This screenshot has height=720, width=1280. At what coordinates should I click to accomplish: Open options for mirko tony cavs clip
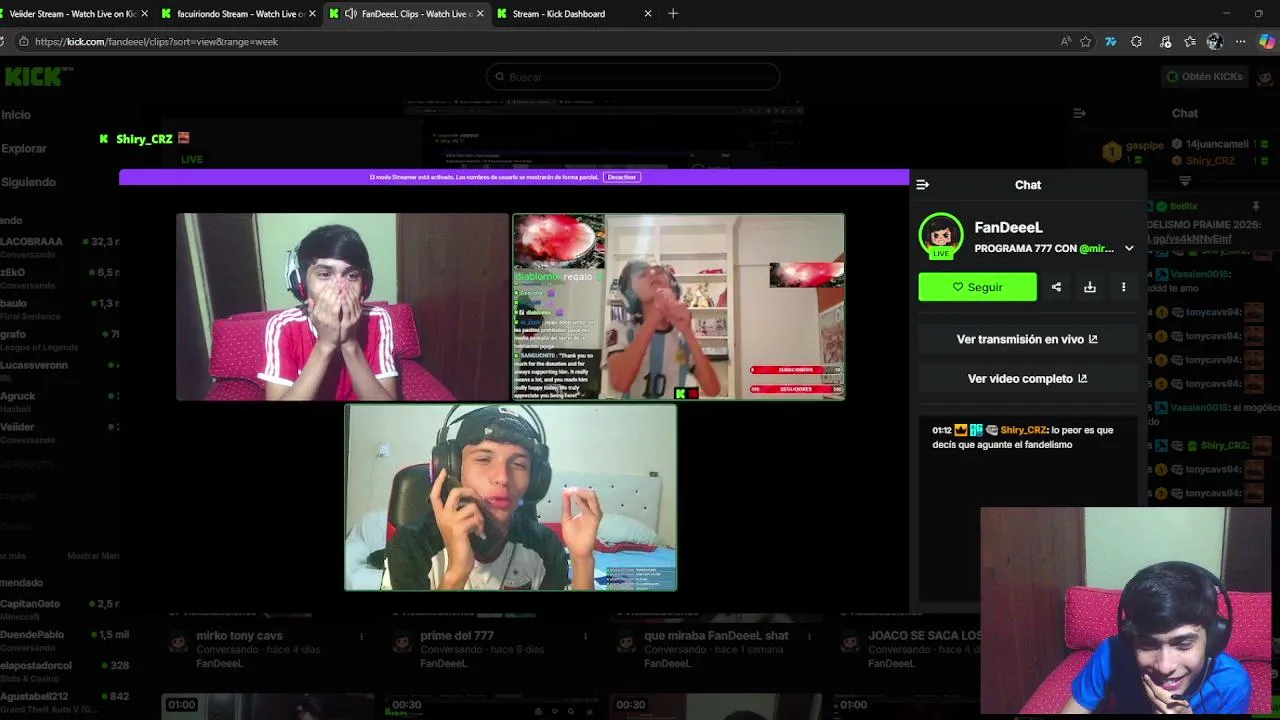click(x=361, y=636)
